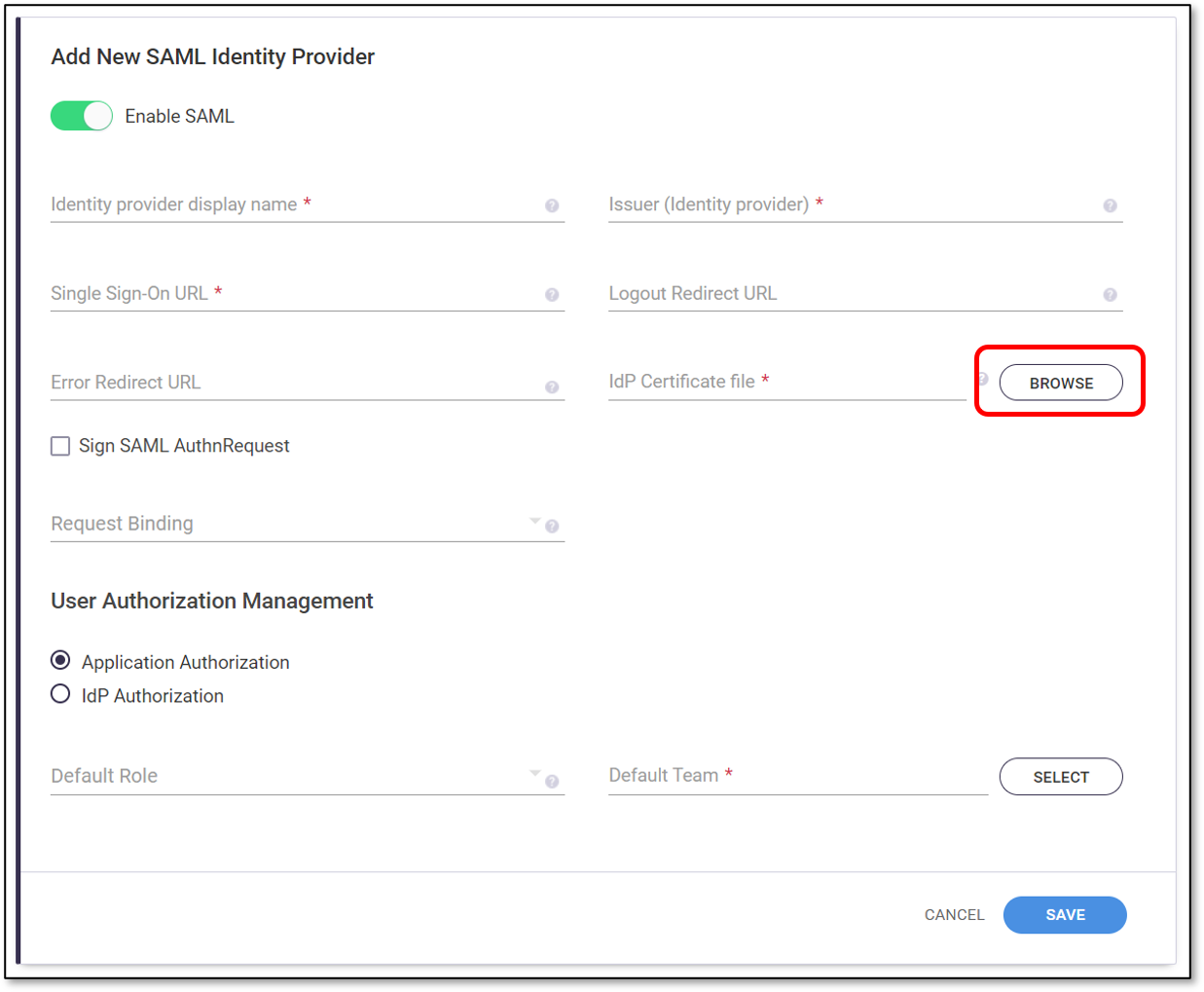Focus the Single Sign-On URL field
1204x992 pixels.
pyautogui.click(x=308, y=294)
